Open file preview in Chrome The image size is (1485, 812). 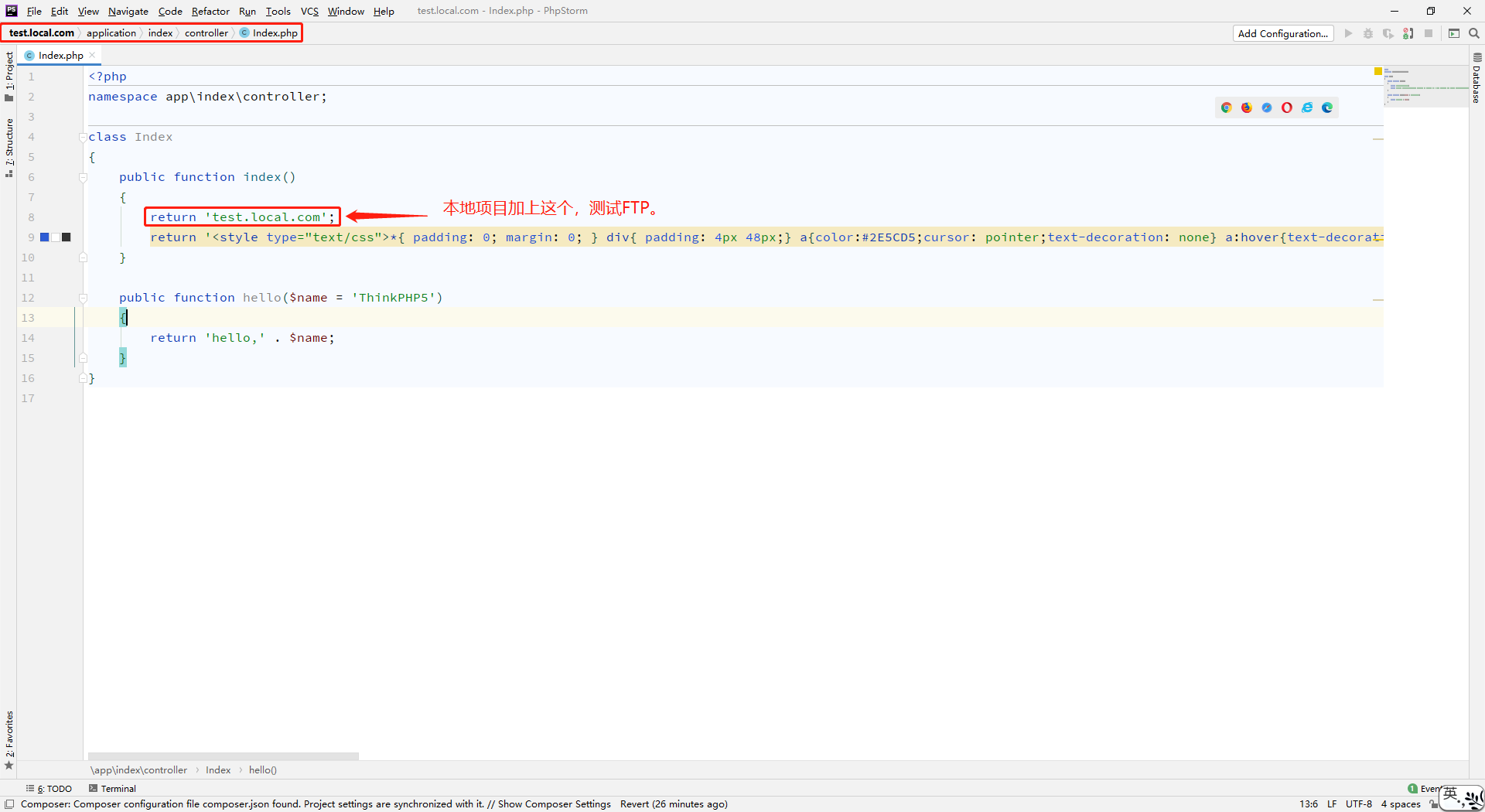tap(1227, 107)
